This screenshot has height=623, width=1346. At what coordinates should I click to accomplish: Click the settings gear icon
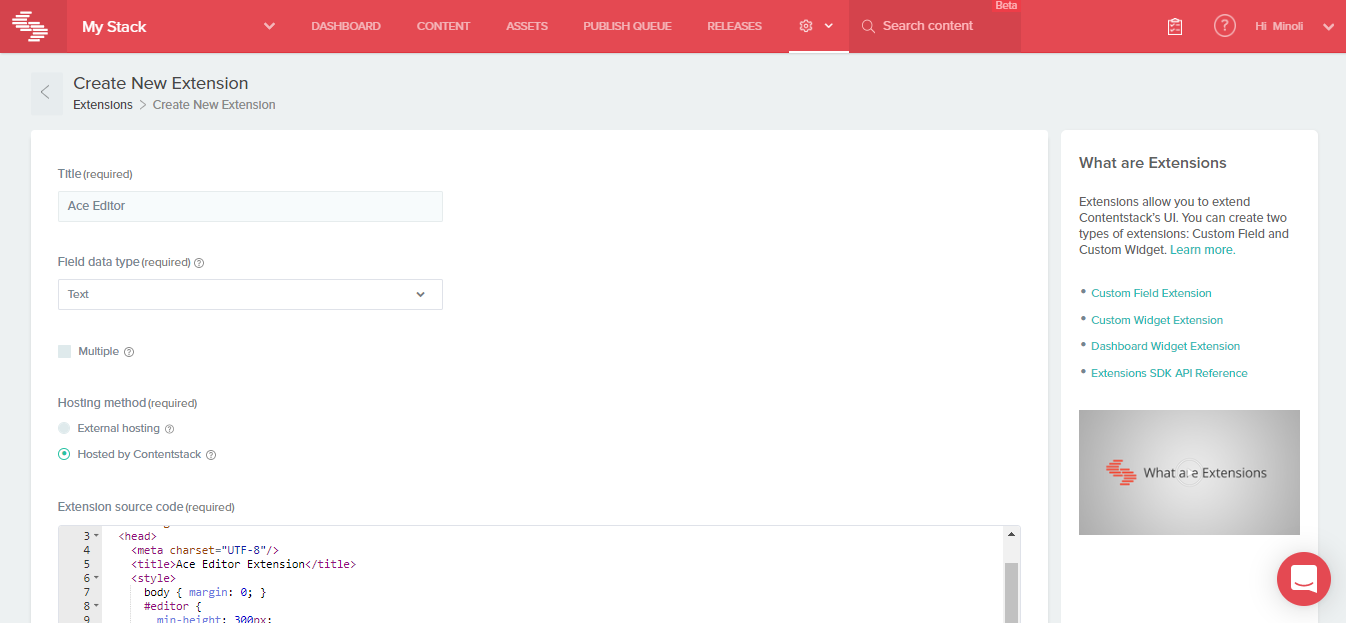coord(806,26)
